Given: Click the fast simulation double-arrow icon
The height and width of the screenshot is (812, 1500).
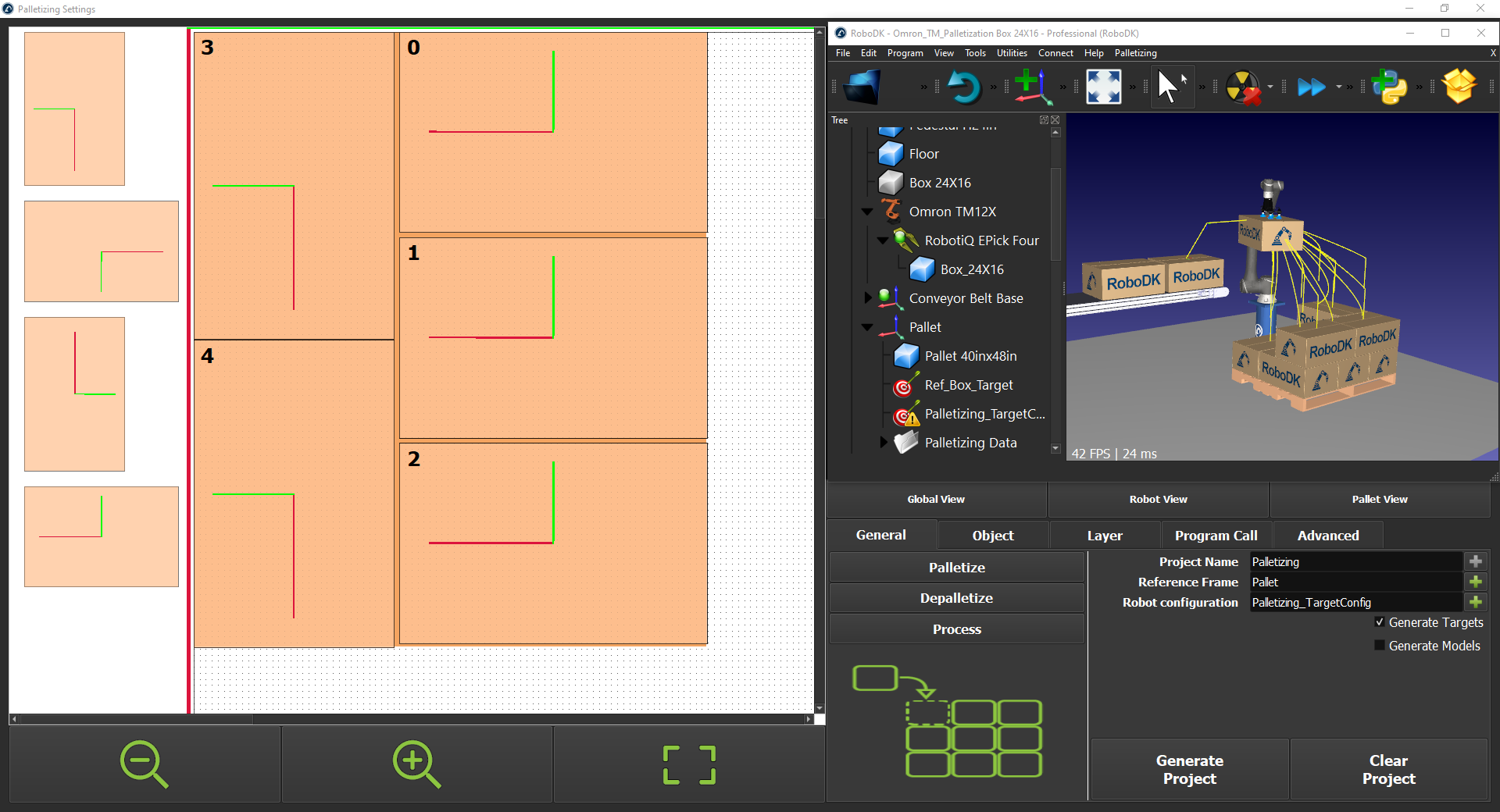Looking at the screenshot, I should pyautogui.click(x=1311, y=87).
